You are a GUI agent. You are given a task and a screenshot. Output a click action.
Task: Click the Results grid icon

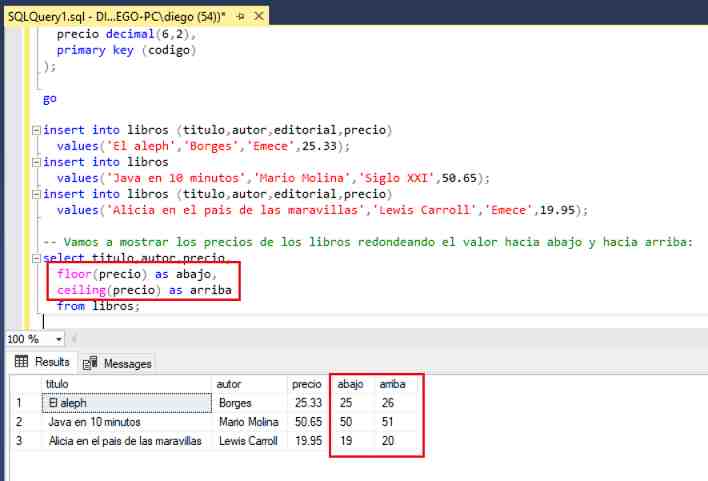click(x=21, y=361)
